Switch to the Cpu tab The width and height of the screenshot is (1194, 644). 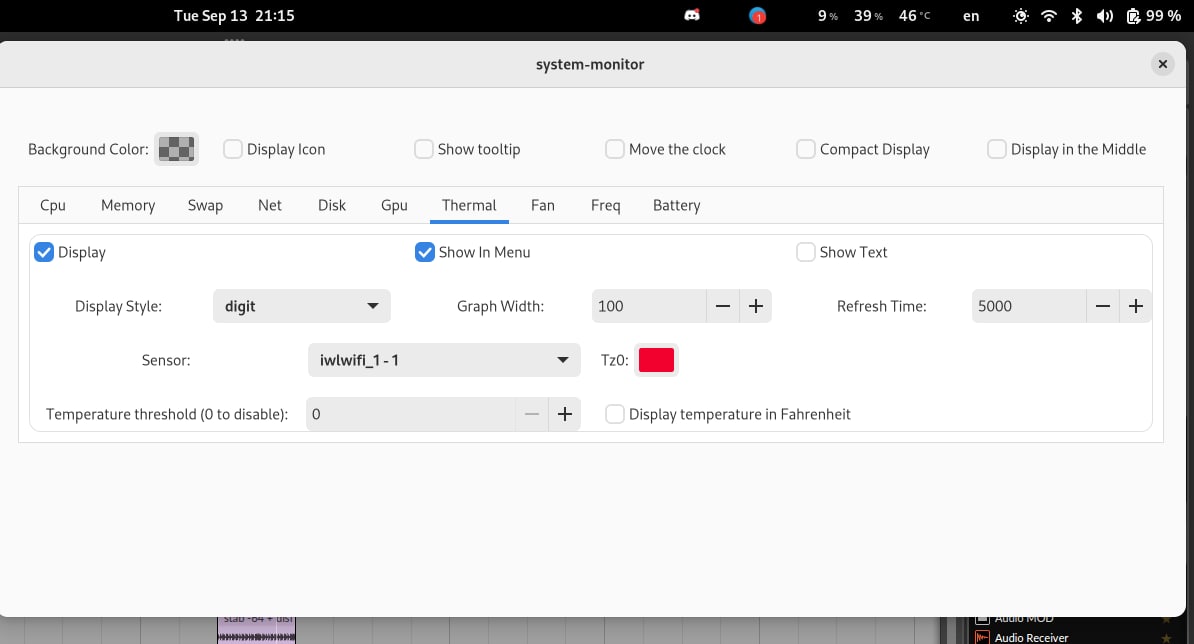(53, 205)
